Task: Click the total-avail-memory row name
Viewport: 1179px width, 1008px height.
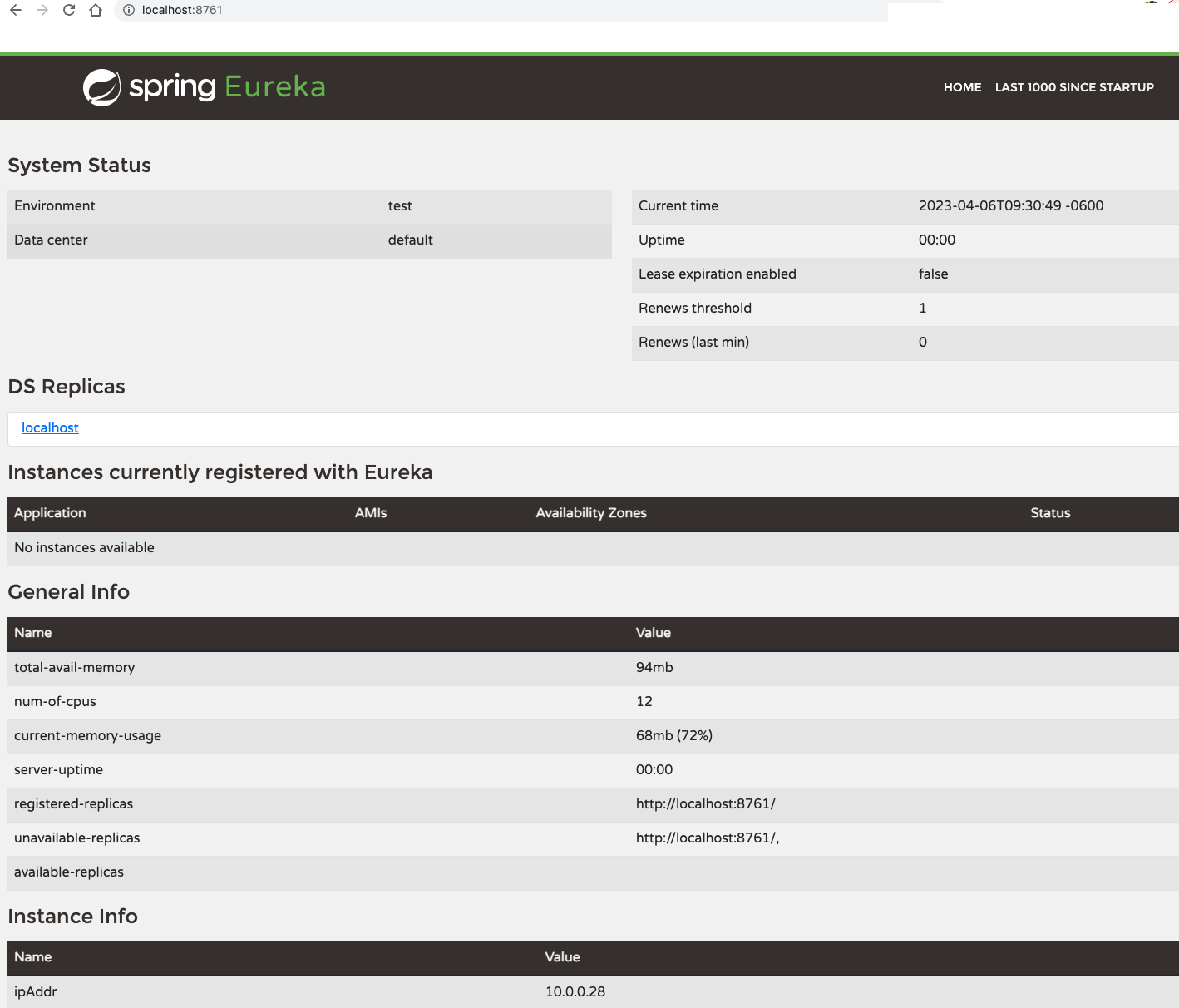Action: (74, 668)
